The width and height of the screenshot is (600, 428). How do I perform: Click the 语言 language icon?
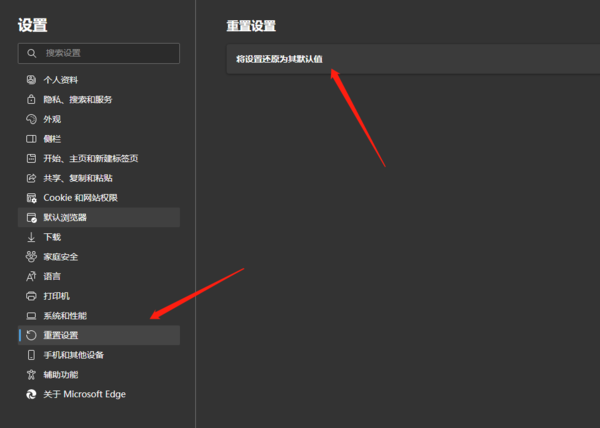tap(31, 276)
